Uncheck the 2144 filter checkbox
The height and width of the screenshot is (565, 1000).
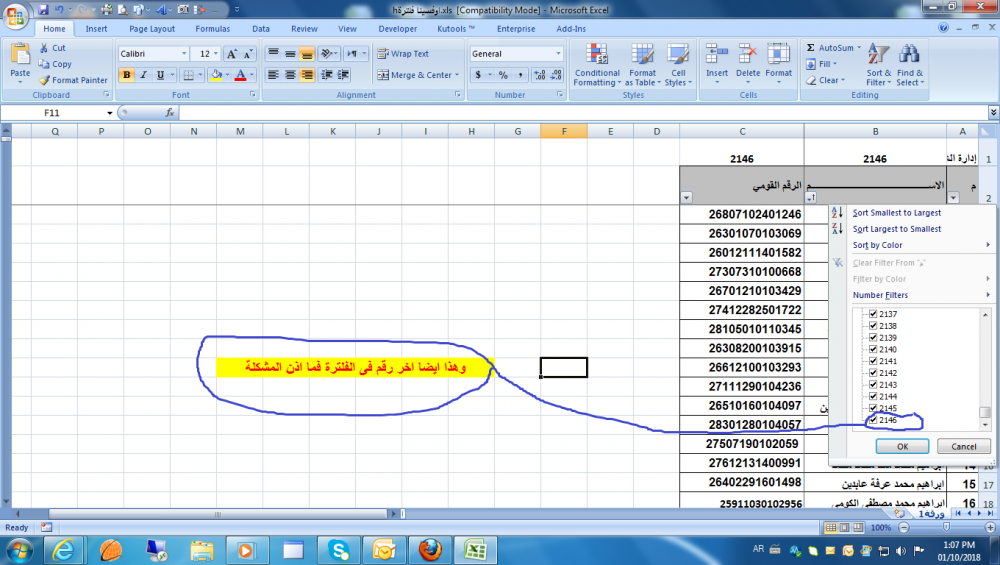click(873, 397)
